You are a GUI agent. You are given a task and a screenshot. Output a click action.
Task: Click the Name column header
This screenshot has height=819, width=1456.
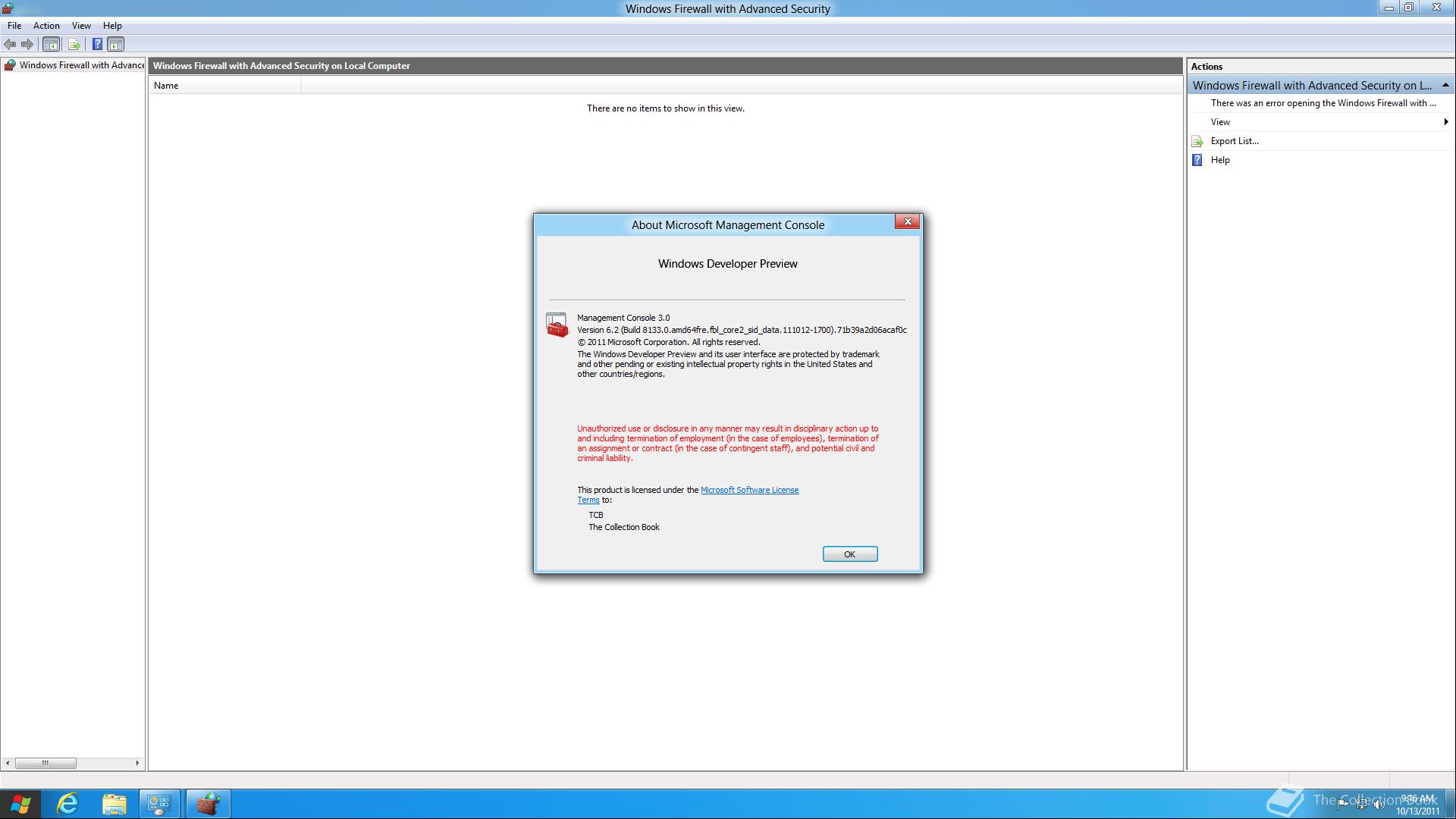point(224,86)
